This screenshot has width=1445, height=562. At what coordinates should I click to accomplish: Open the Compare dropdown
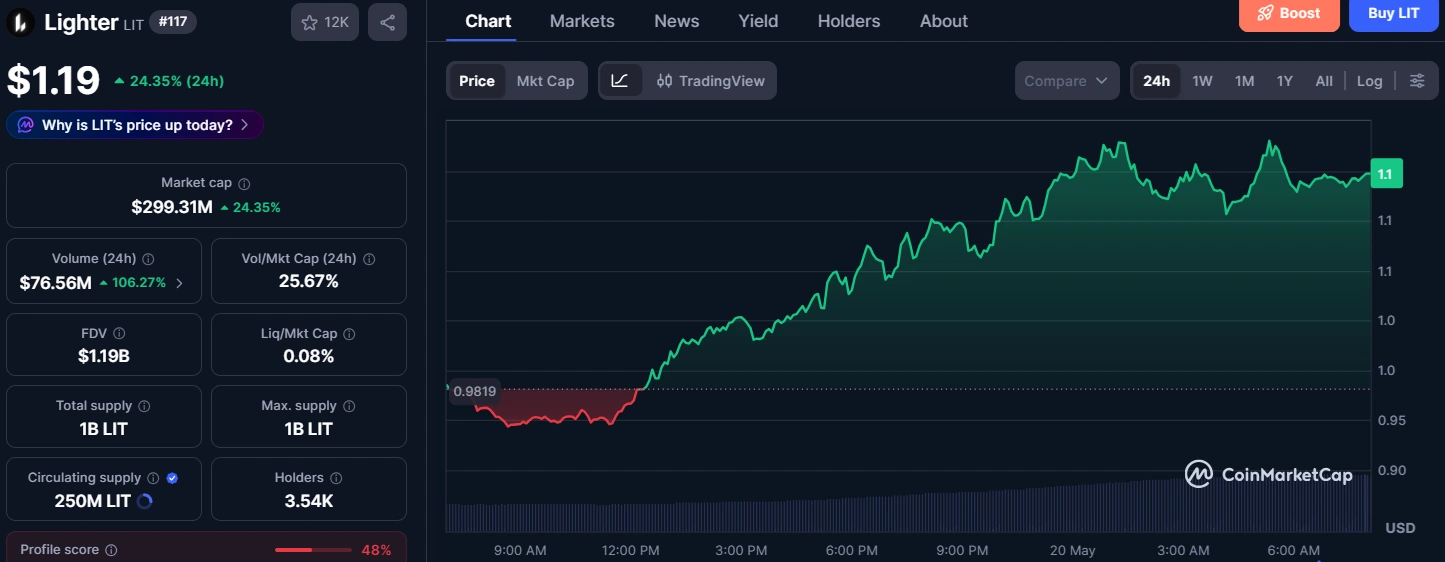(1067, 81)
